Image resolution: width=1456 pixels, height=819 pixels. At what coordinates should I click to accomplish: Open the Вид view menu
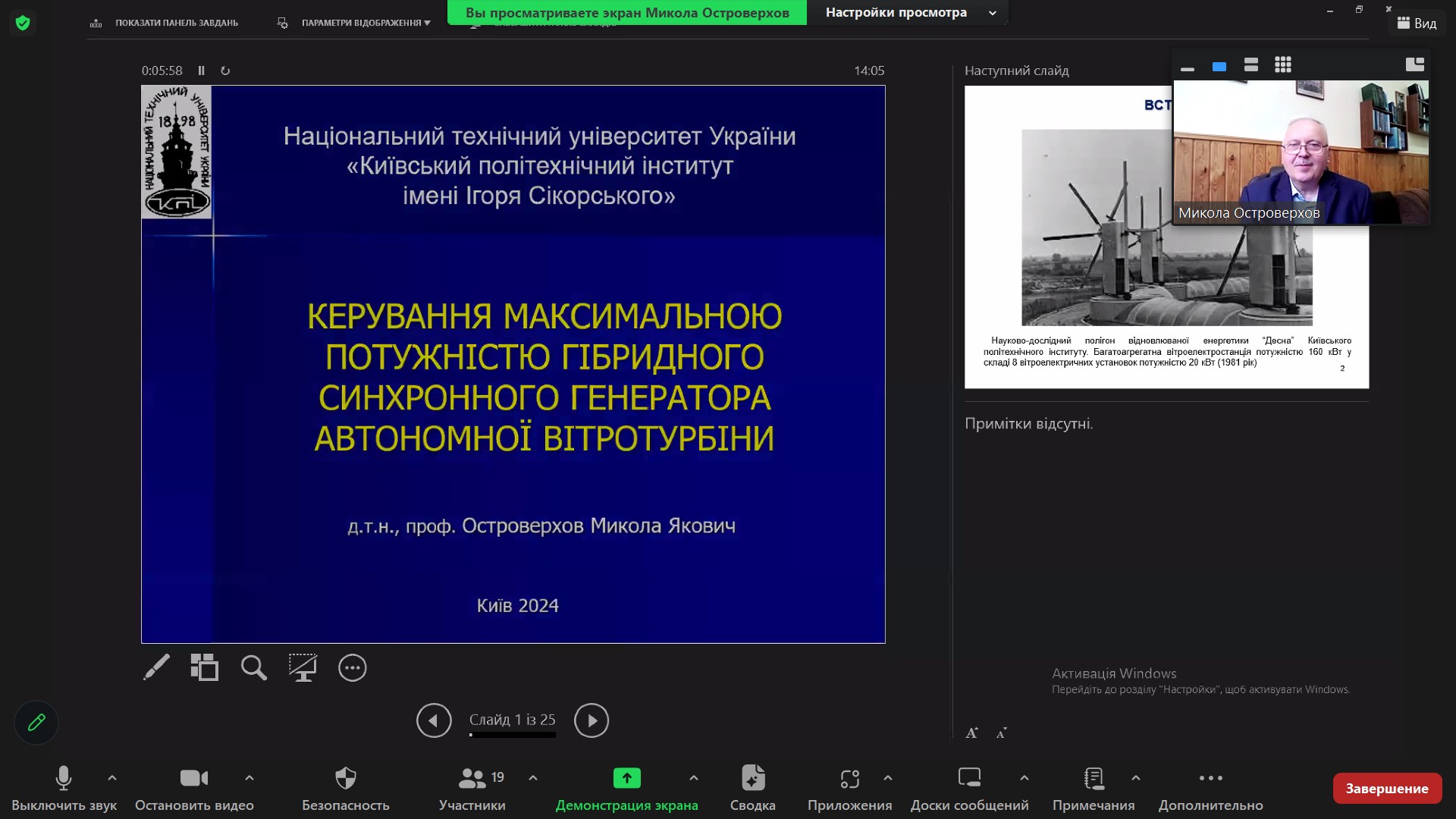(1417, 23)
